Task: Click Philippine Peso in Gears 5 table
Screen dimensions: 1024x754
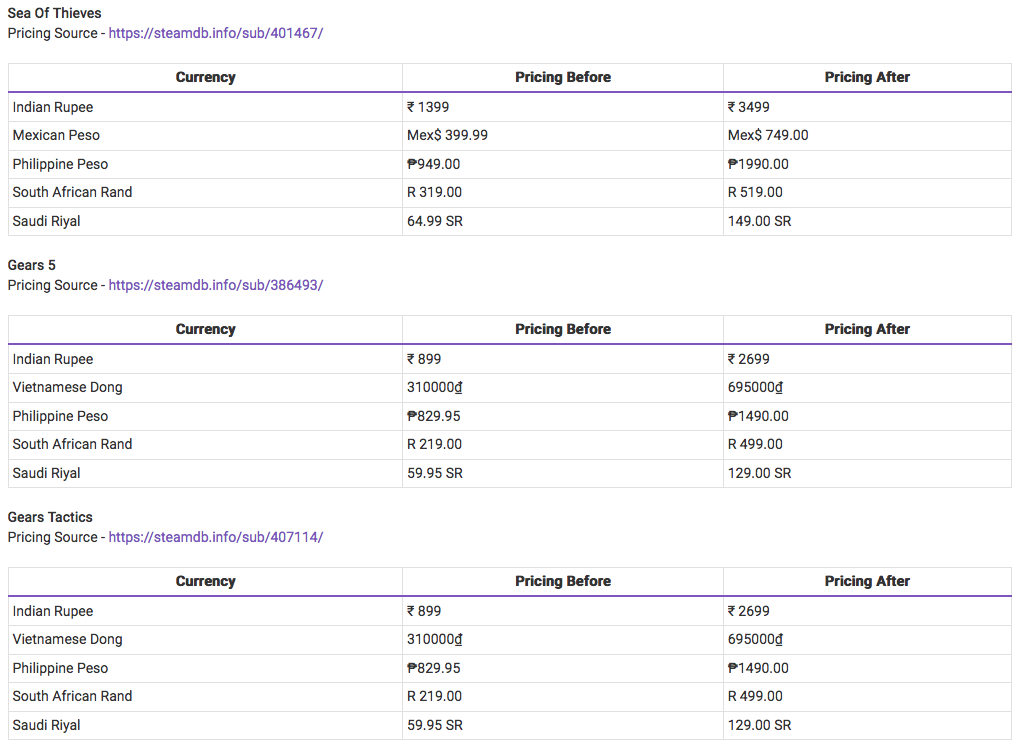Action: (x=60, y=416)
